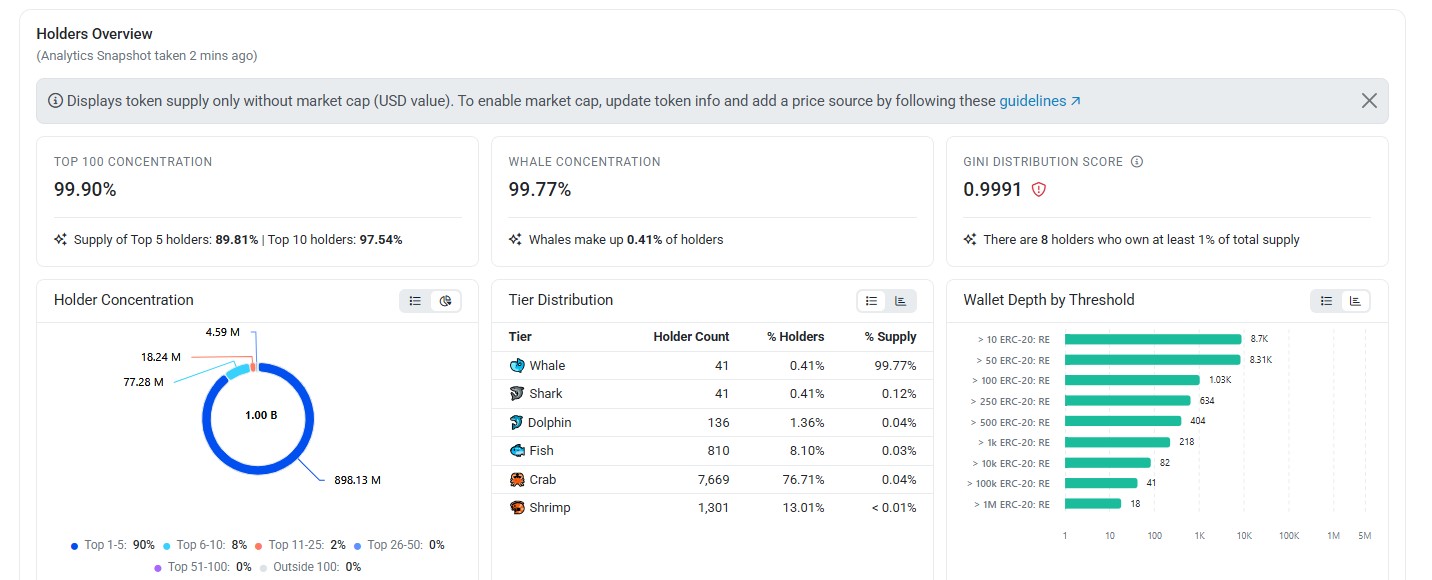Click the Shrimp tier icon
The width and height of the screenshot is (1432, 580).
(x=517, y=508)
